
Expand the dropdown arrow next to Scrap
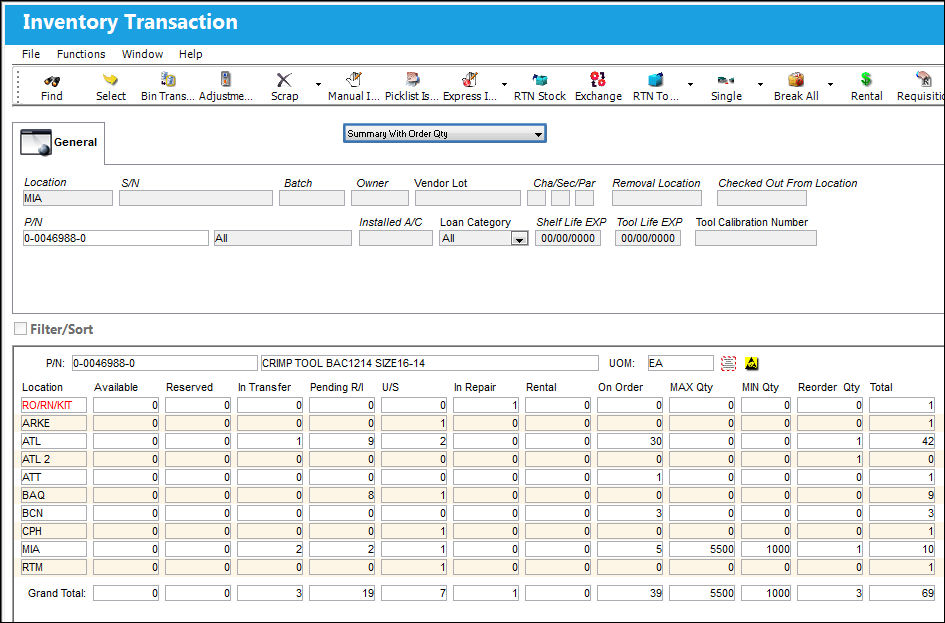pyautogui.click(x=318, y=84)
